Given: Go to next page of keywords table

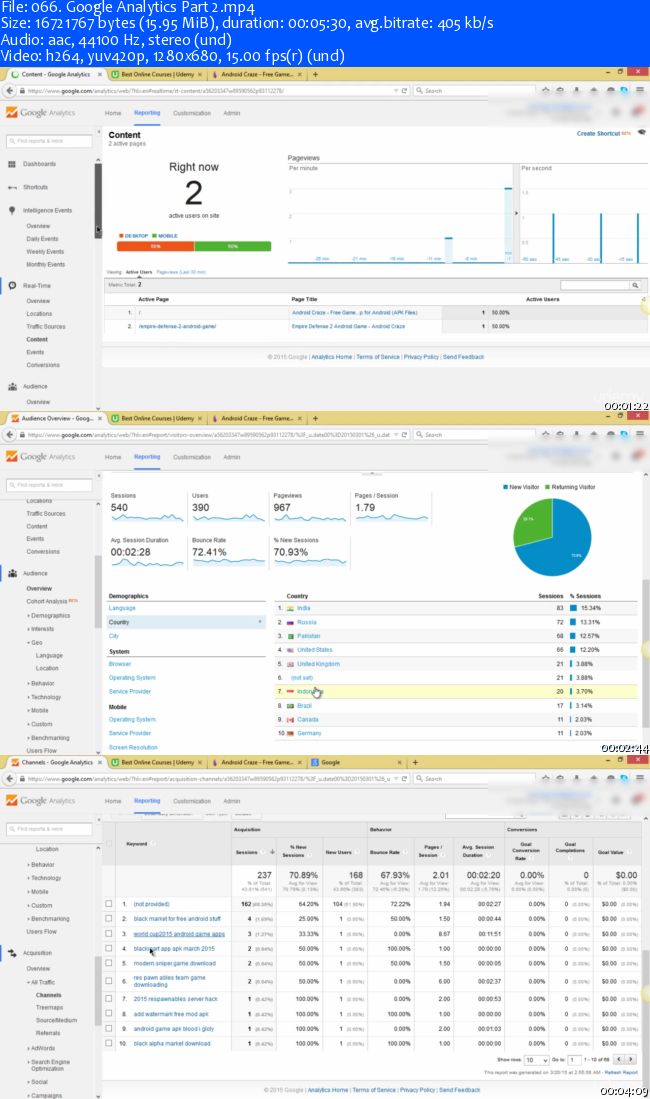Looking at the screenshot, I should 631,1059.
